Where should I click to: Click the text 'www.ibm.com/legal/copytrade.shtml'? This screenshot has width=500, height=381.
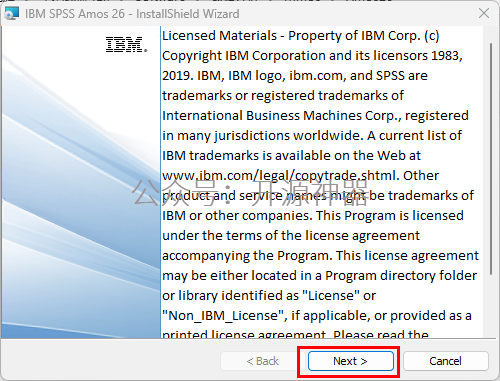click(280, 176)
